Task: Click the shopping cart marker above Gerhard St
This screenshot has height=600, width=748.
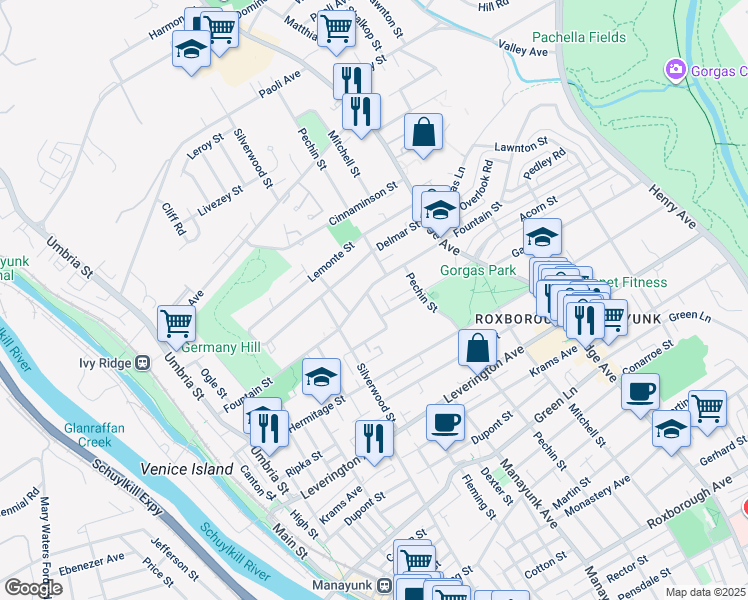Action: click(x=708, y=410)
